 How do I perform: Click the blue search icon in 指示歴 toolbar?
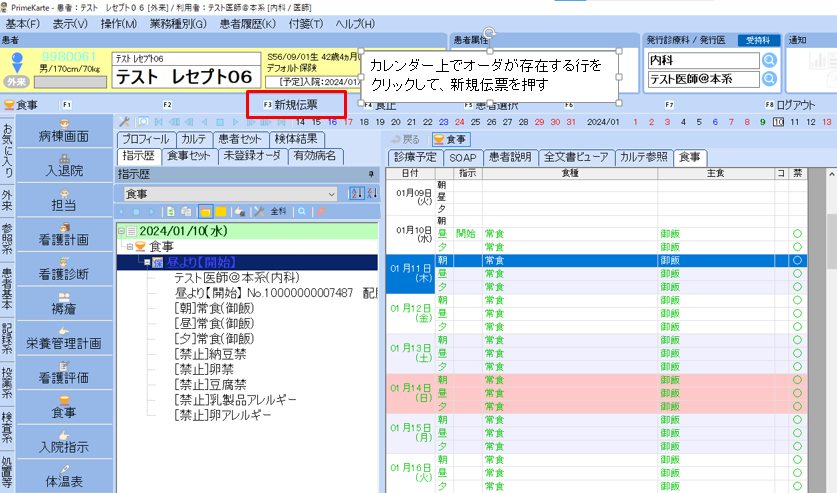302,211
